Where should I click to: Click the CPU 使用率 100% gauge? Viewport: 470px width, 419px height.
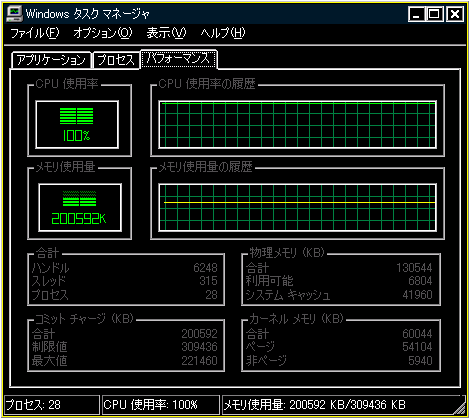(x=77, y=124)
